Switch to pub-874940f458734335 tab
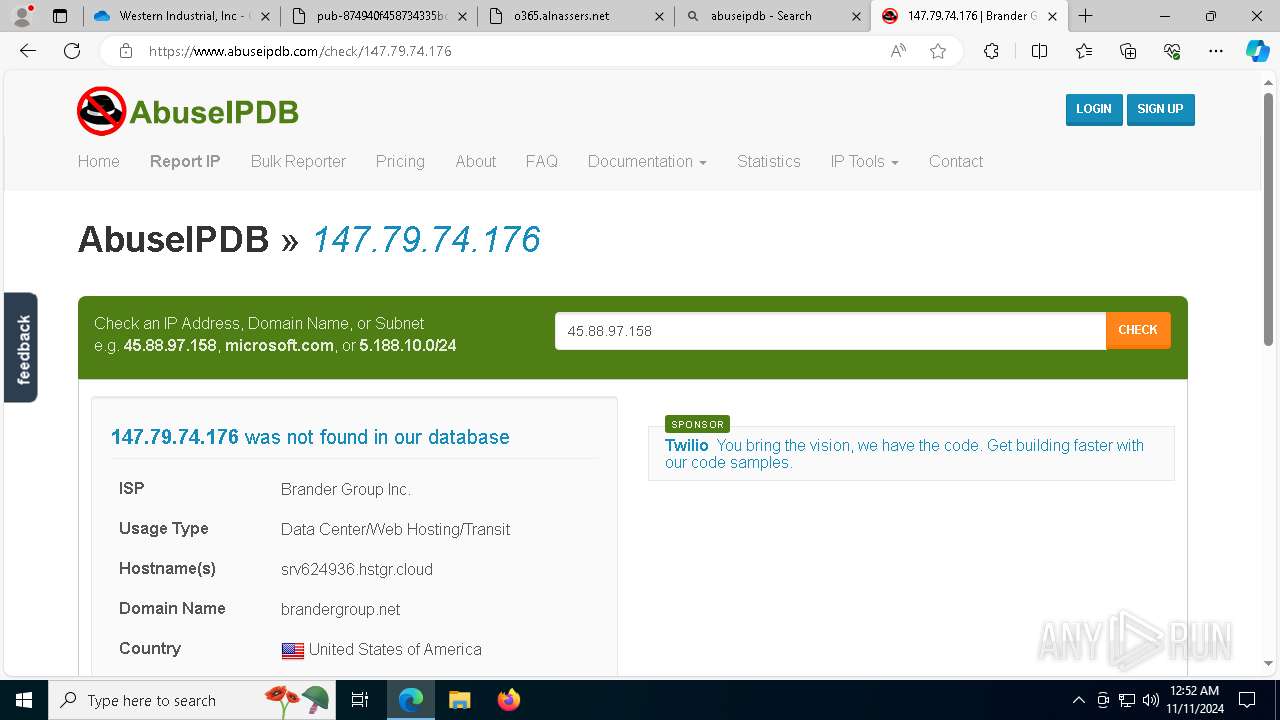Image resolution: width=1280 pixels, height=720 pixels. coord(376,16)
